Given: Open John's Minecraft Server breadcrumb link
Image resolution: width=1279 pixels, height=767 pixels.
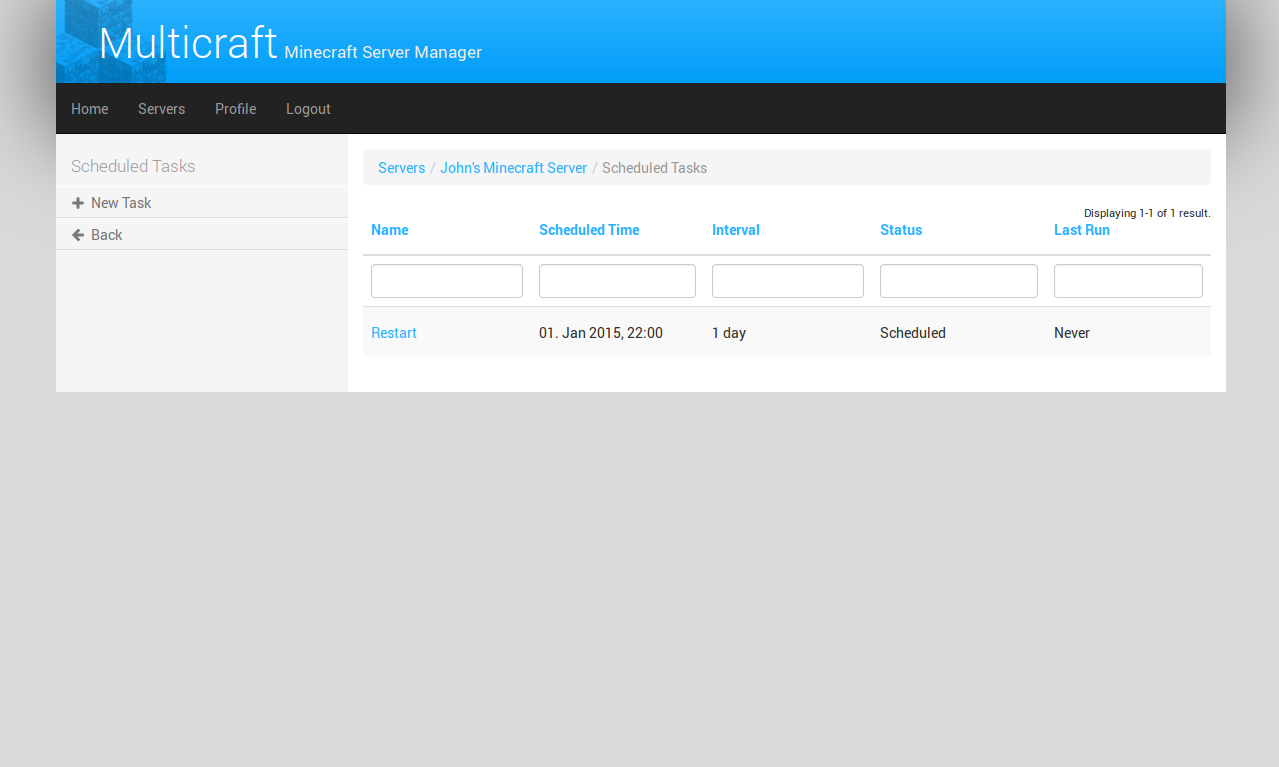Looking at the screenshot, I should point(513,168).
